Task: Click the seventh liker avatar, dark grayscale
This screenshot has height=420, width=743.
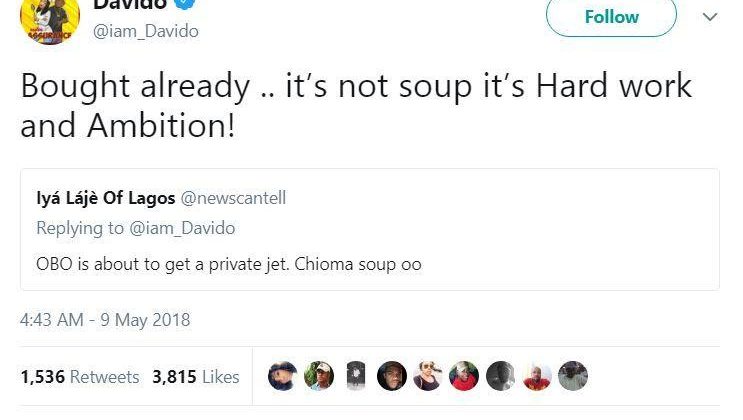Action: (500, 376)
